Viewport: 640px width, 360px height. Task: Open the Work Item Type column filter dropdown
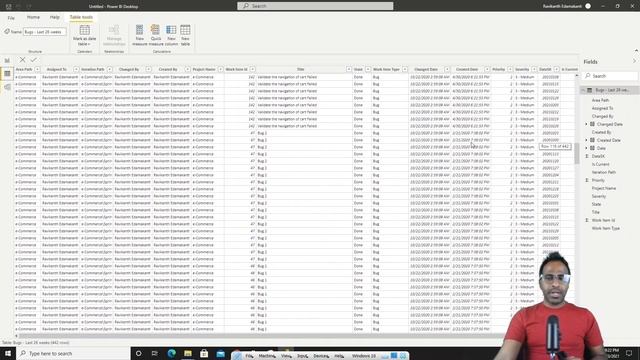tap(405, 69)
